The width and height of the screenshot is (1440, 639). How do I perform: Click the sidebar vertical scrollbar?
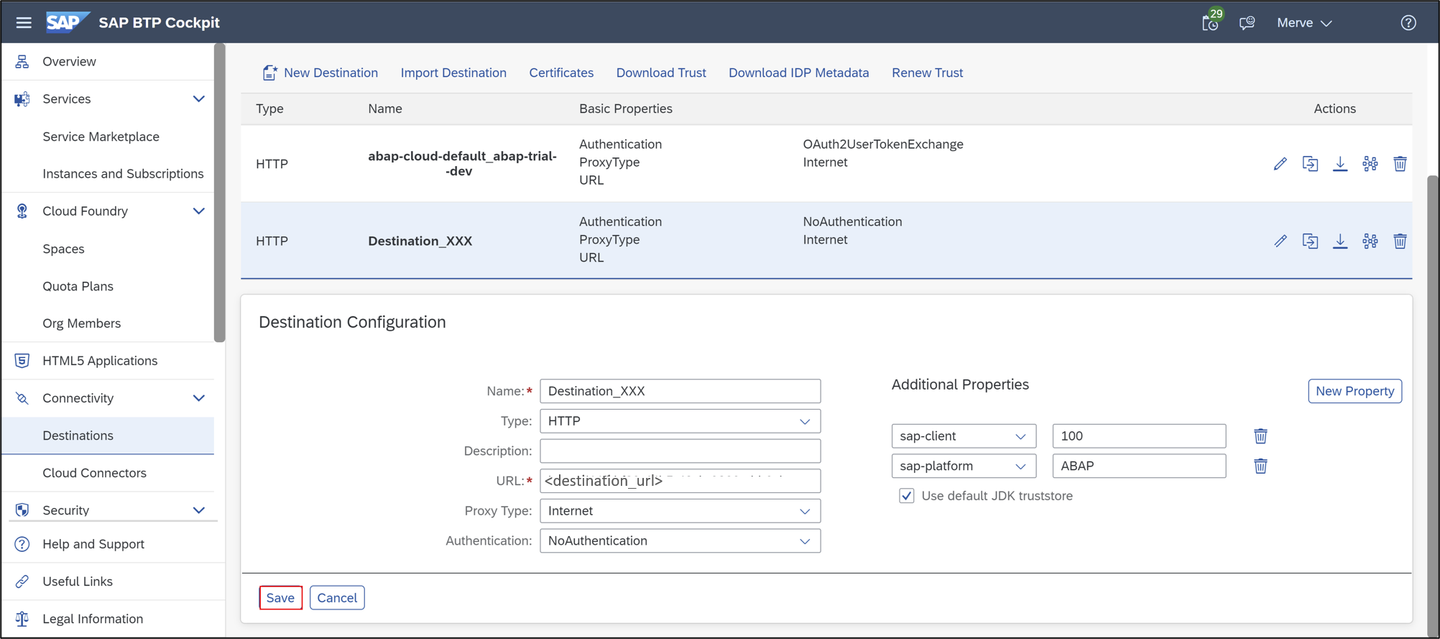pyautogui.click(x=220, y=192)
